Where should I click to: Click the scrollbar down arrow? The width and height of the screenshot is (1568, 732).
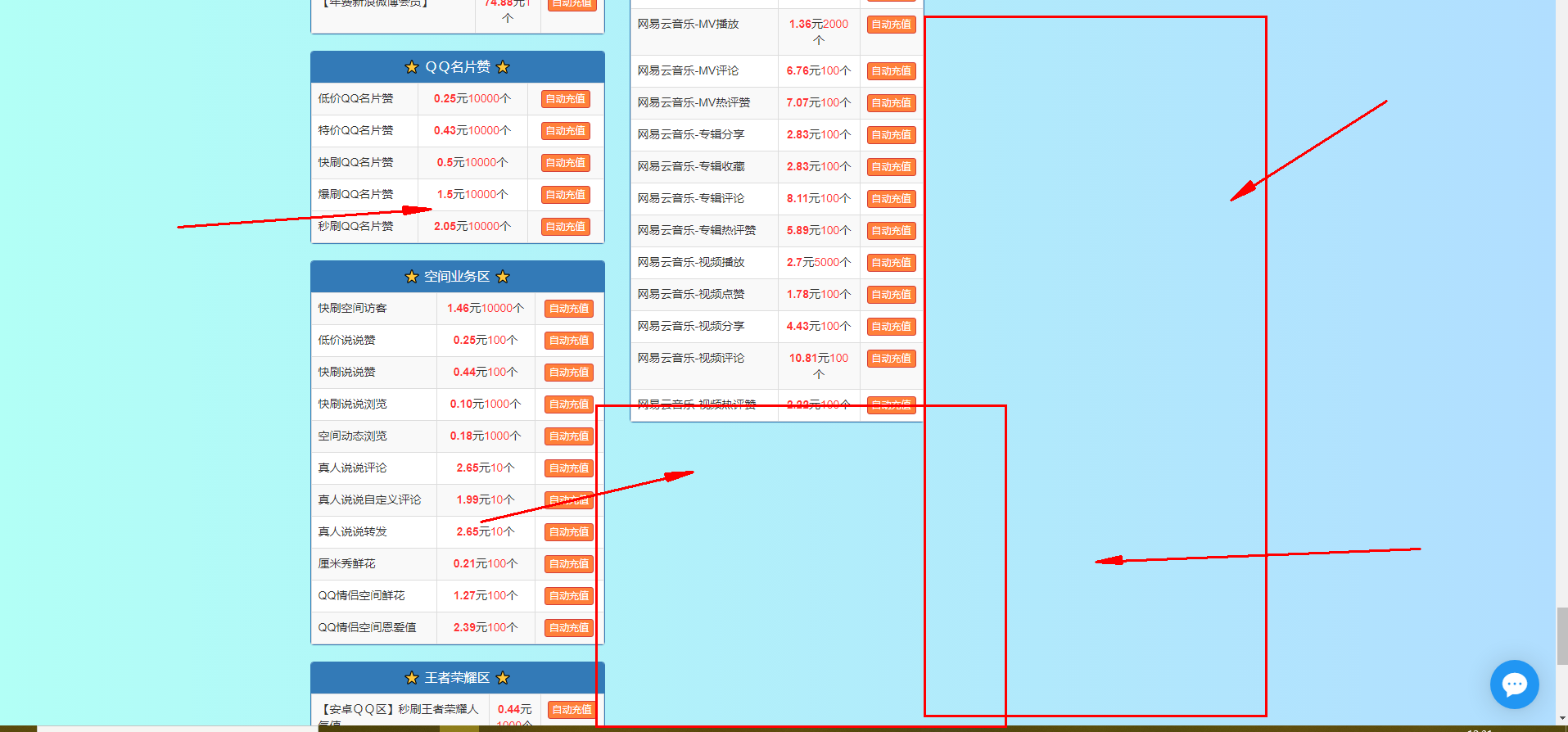coord(1561,718)
